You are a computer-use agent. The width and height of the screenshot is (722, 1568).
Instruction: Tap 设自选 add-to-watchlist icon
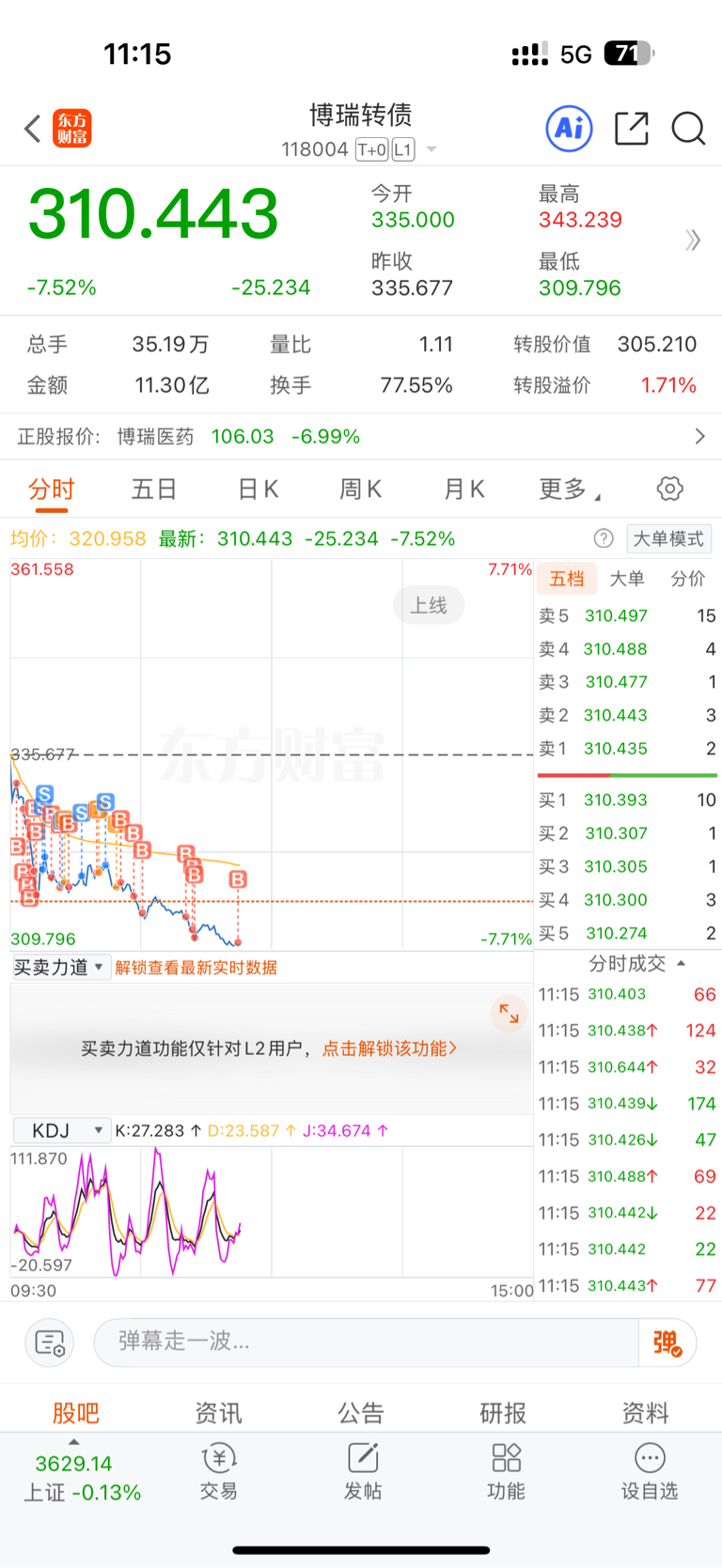point(650,1472)
